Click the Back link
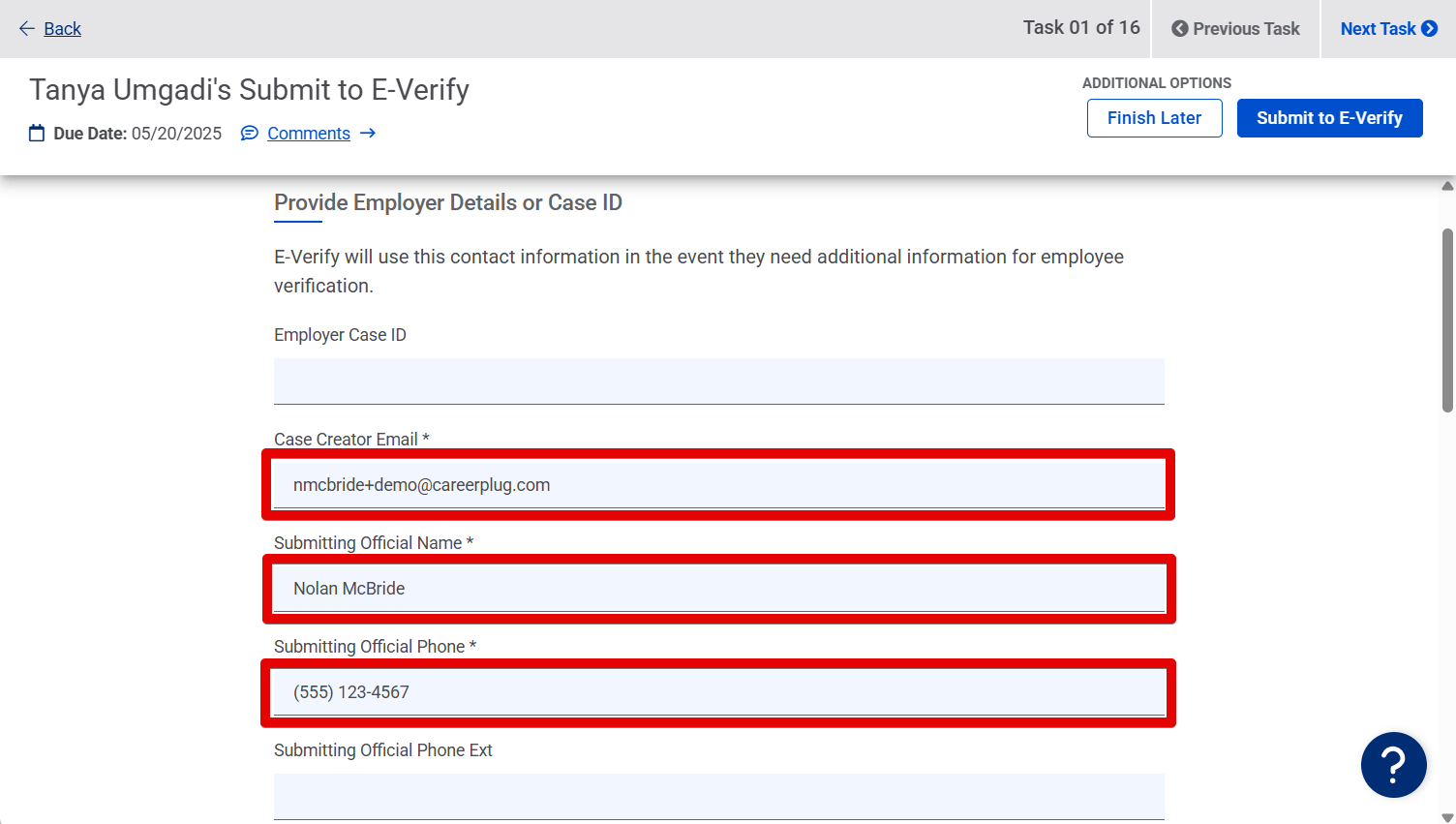1456x824 pixels. pyautogui.click(x=62, y=29)
